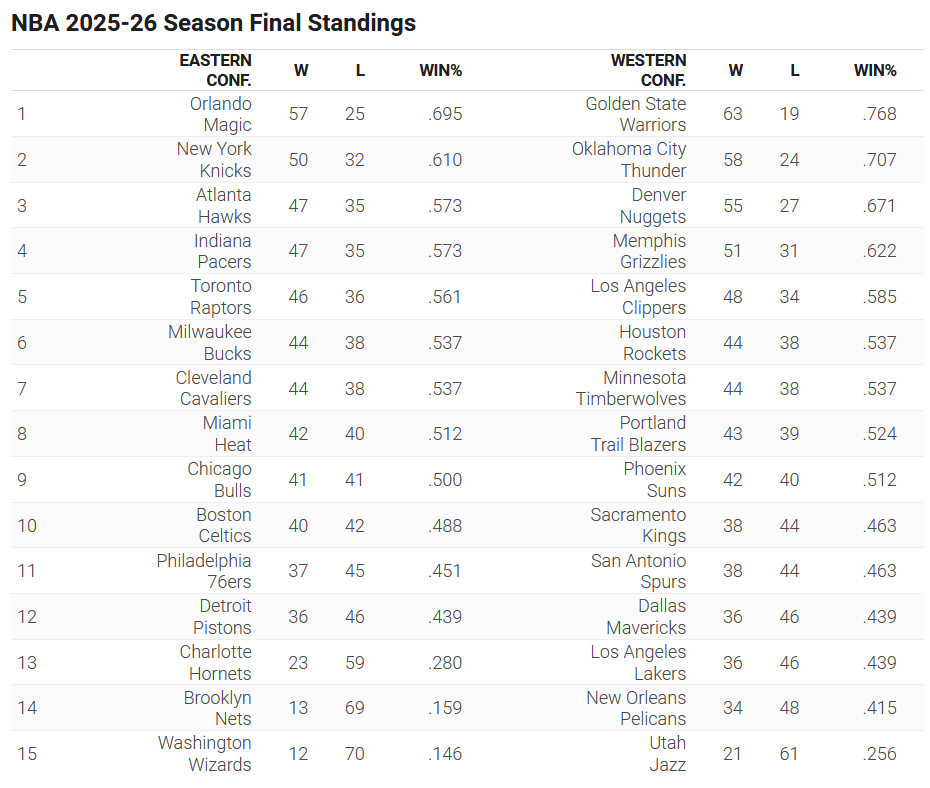Click the NBA 2025-26 Season Final Standings title

pyautogui.click(x=213, y=23)
